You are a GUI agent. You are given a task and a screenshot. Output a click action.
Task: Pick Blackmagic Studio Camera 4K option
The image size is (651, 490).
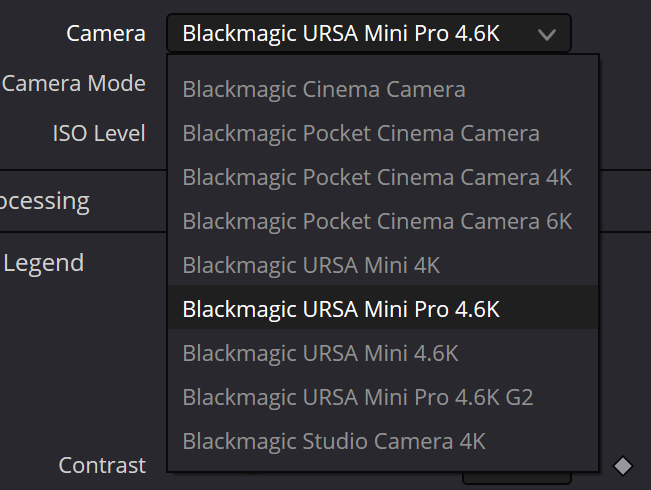[x=383, y=441]
